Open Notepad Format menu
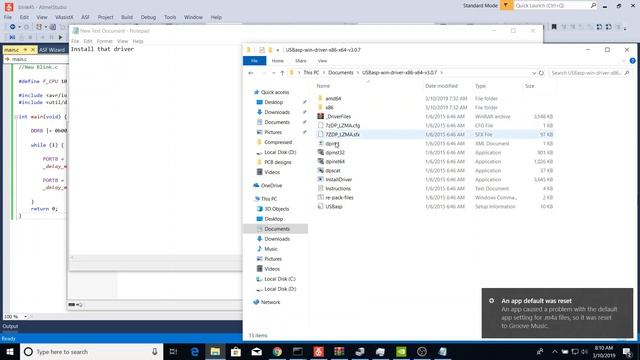 104,41
